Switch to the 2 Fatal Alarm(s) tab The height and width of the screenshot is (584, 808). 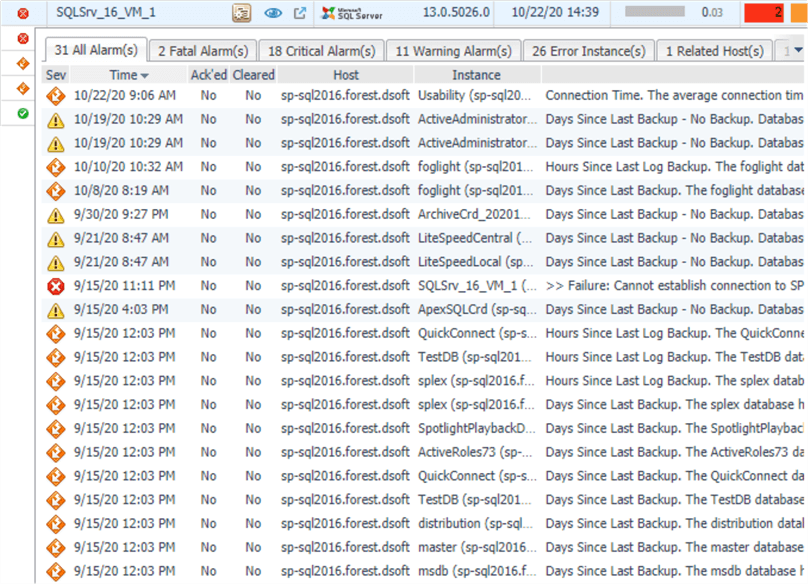[x=203, y=51]
